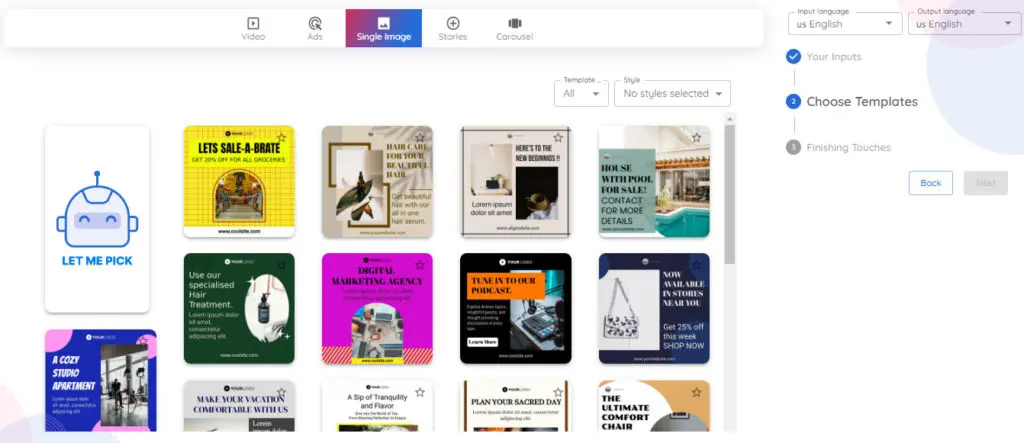
Task: Star the Make Your Vacation Comfortable template
Action: (x=281, y=392)
